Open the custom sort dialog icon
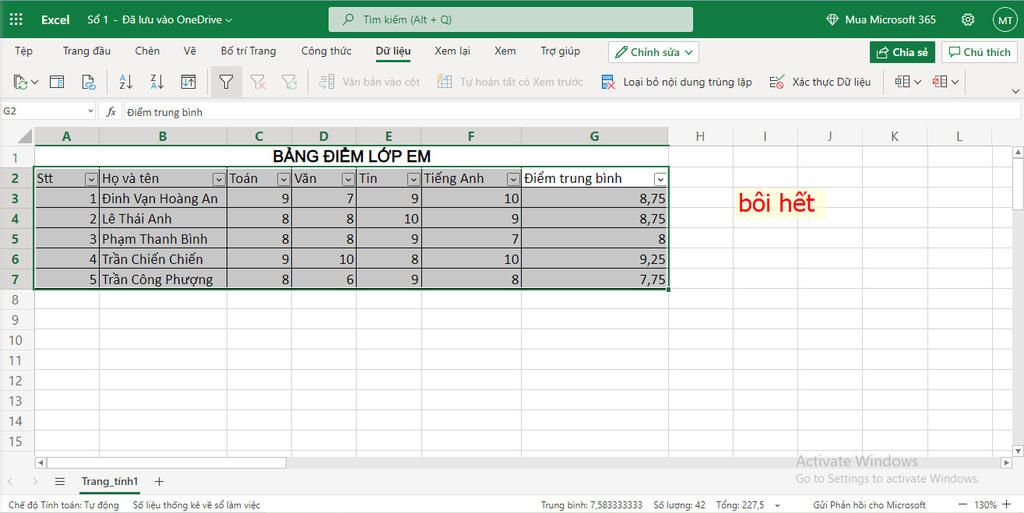The width and height of the screenshot is (1024, 513). click(x=188, y=82)
